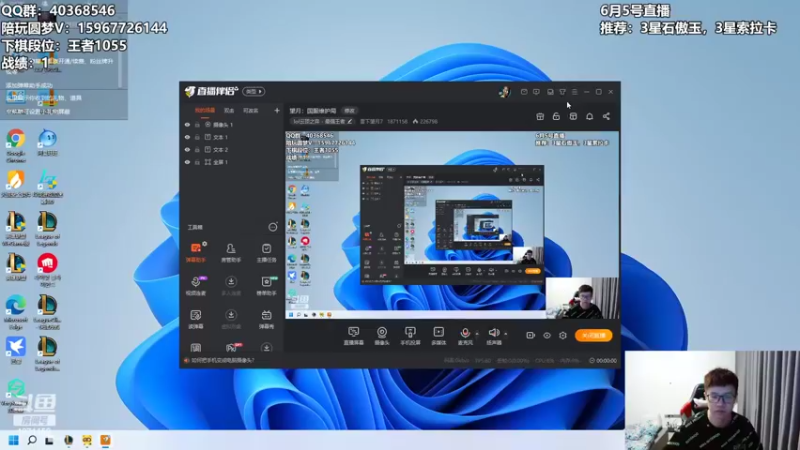This screenshot has height=450, width=800.
Task: Toggle preview eye icon in bottom bar
Action: click(x=547, y=335)
